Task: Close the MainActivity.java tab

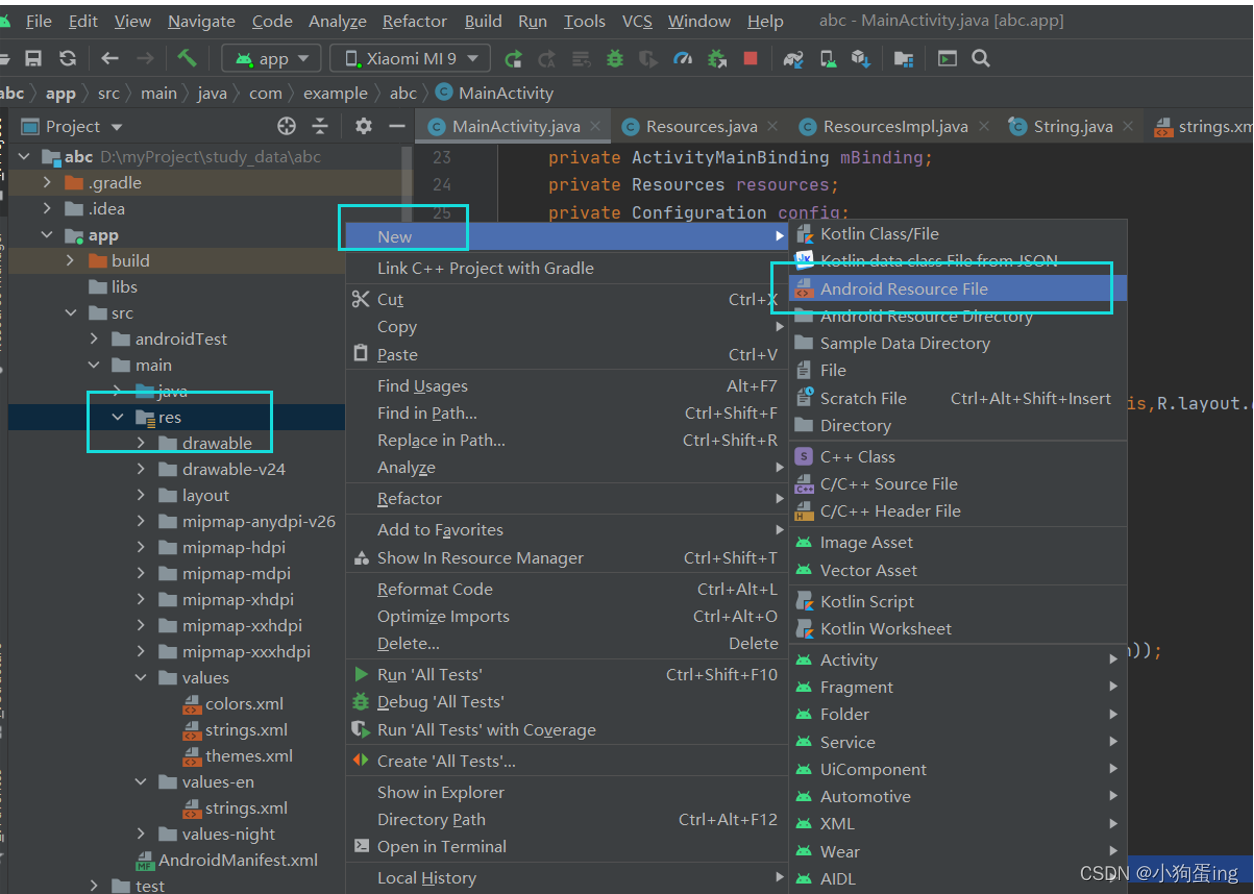Action: [x=595, y=126]
